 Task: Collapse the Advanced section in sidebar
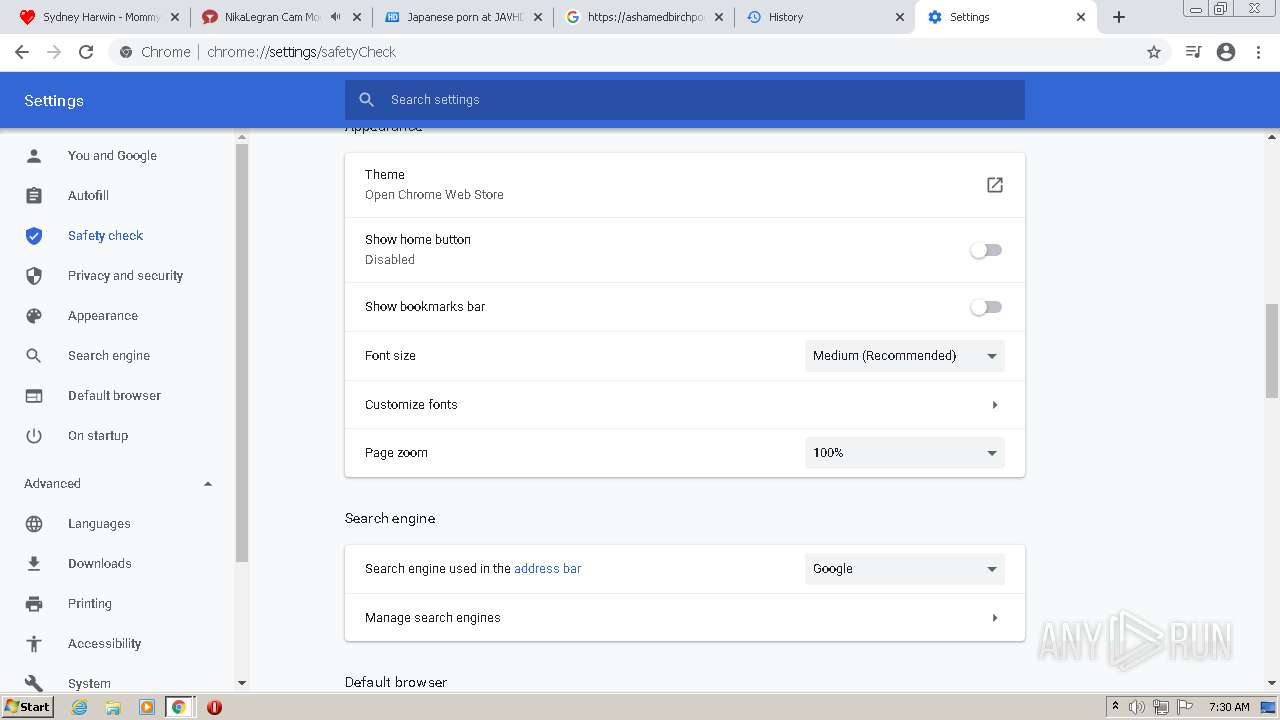[x=208, y=484]
